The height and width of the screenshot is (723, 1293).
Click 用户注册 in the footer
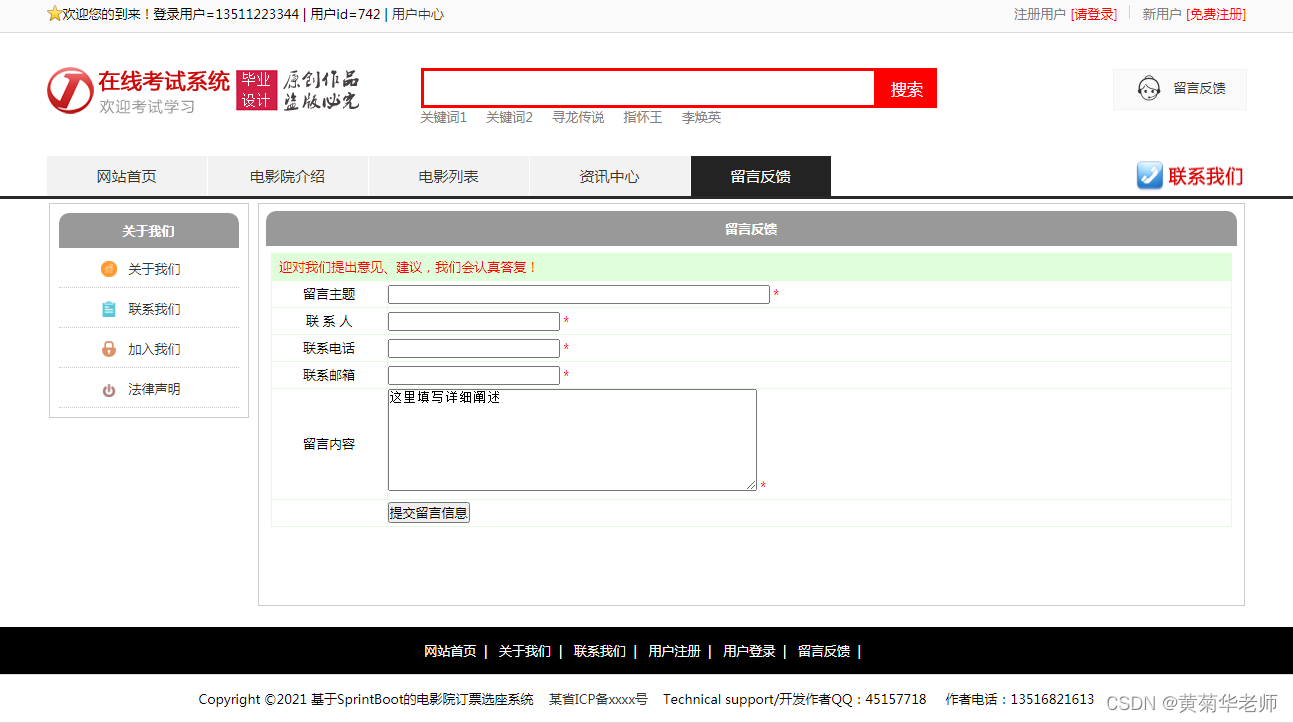click(674, 651)
